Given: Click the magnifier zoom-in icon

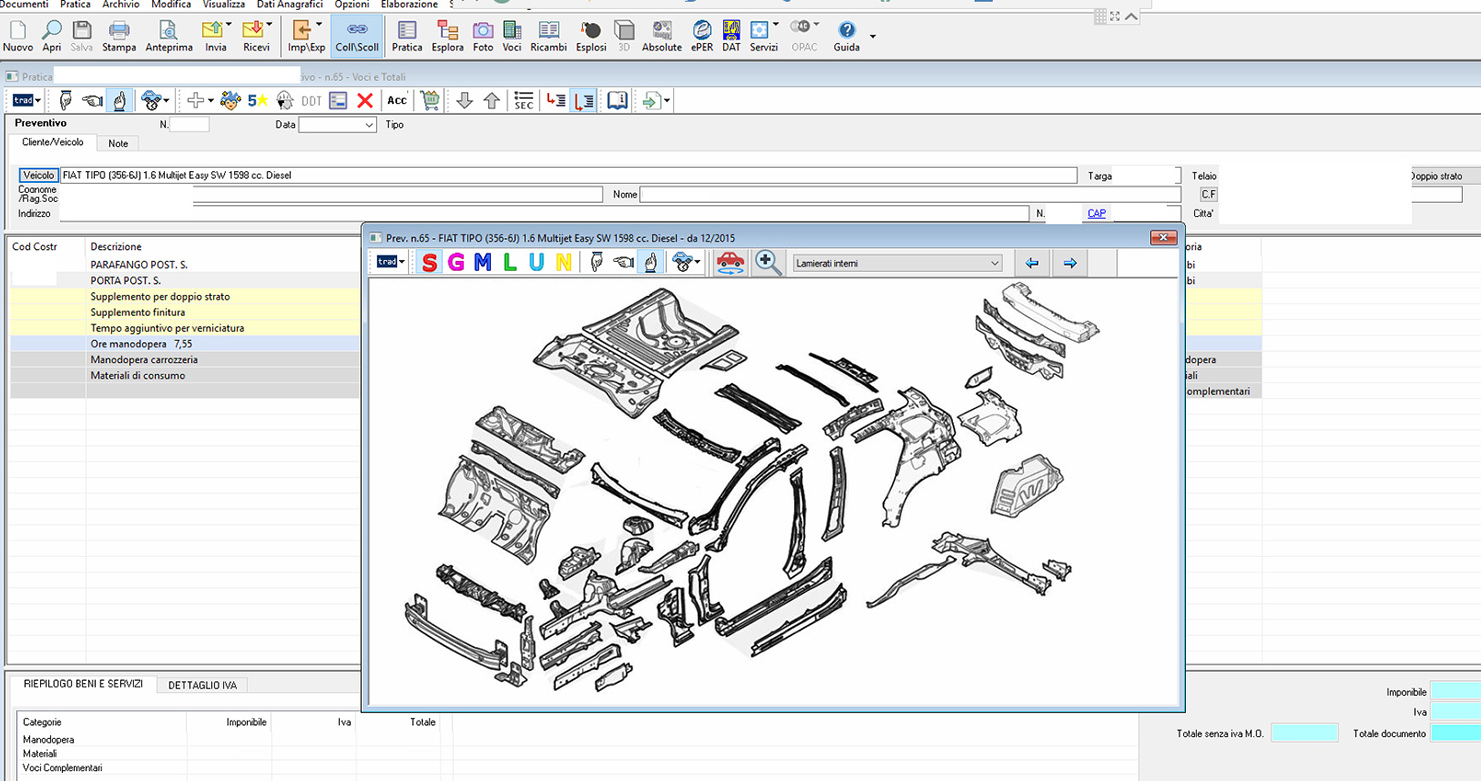Looking at the screenshot, I should [768, 262].
